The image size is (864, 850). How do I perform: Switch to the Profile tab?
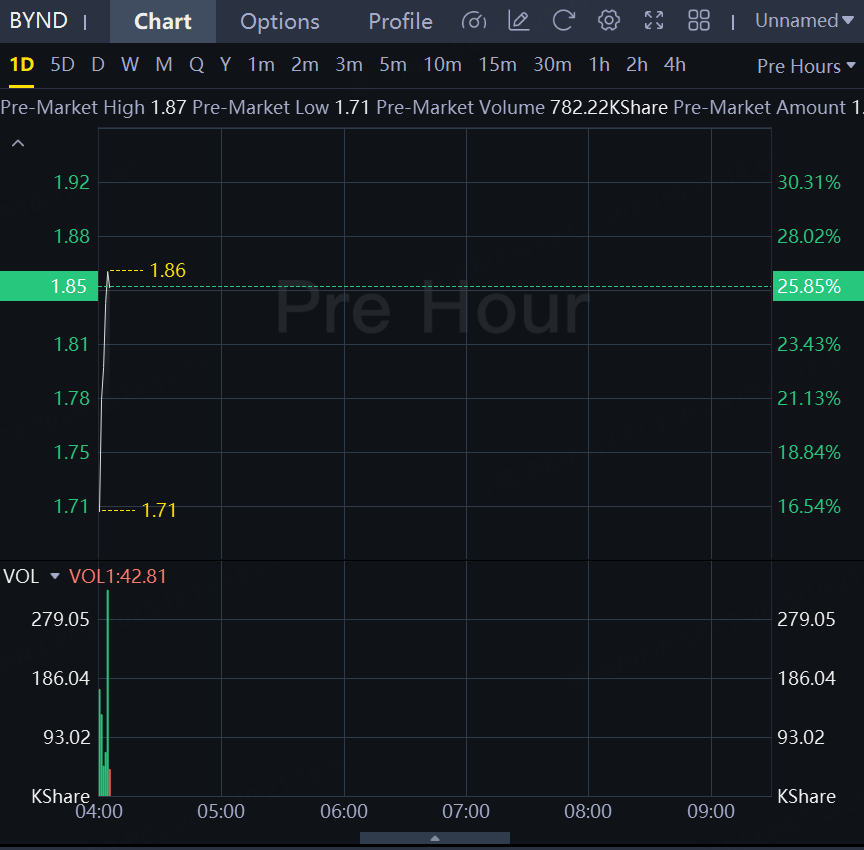coord(400,21)
